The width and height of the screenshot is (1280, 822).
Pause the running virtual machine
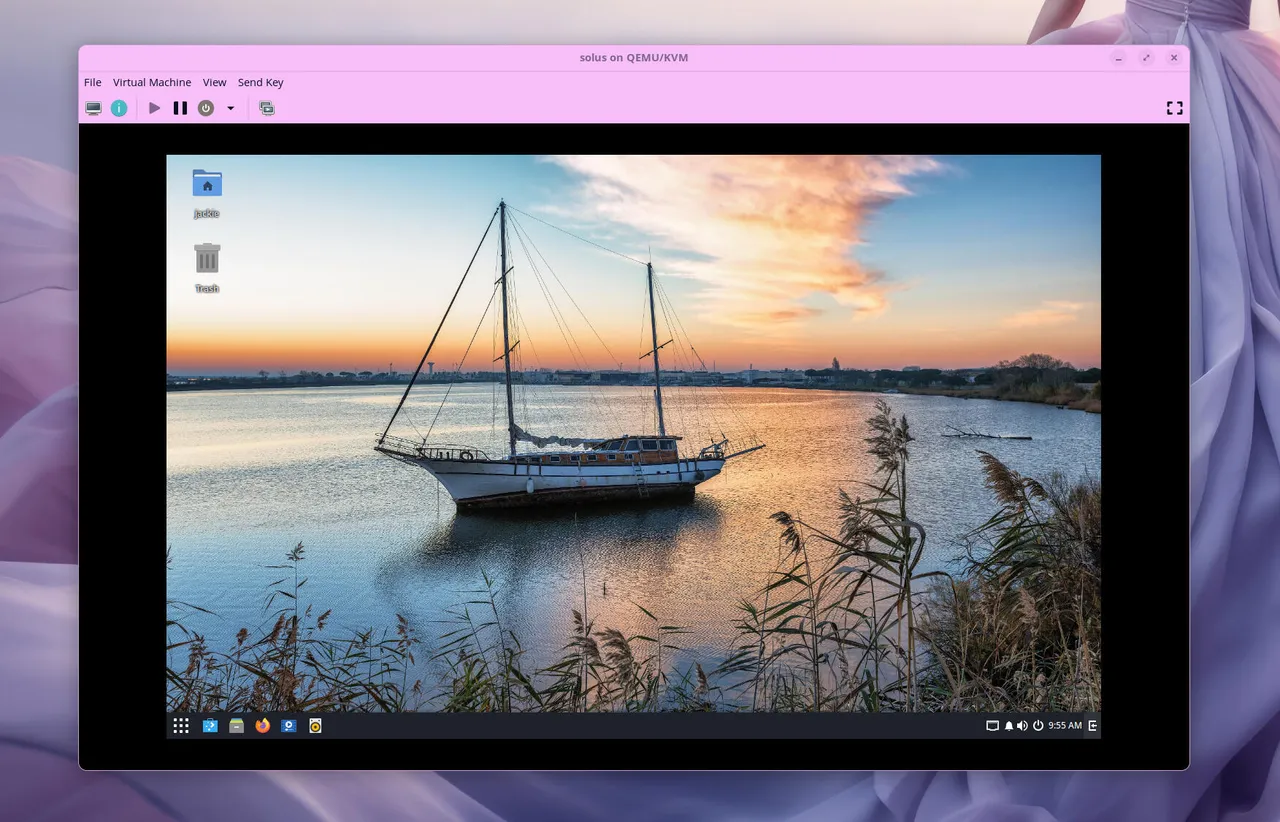pos(180,108)
